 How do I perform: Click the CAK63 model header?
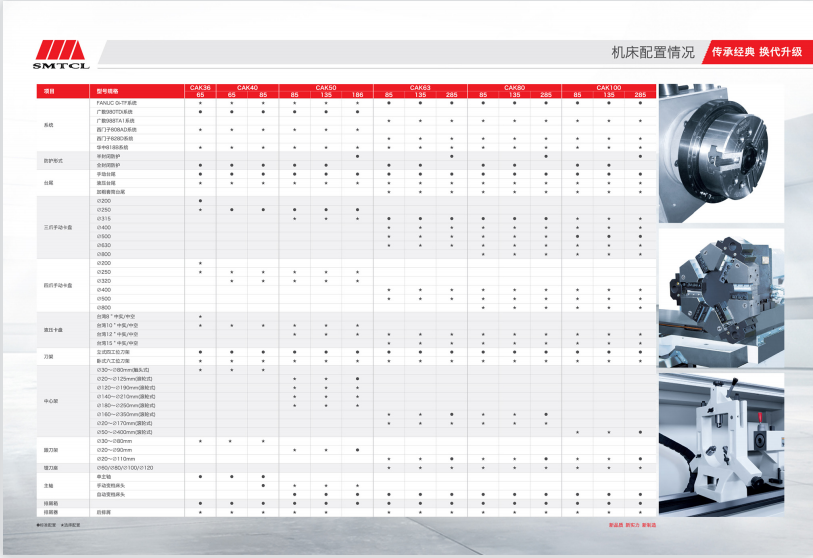420,88
